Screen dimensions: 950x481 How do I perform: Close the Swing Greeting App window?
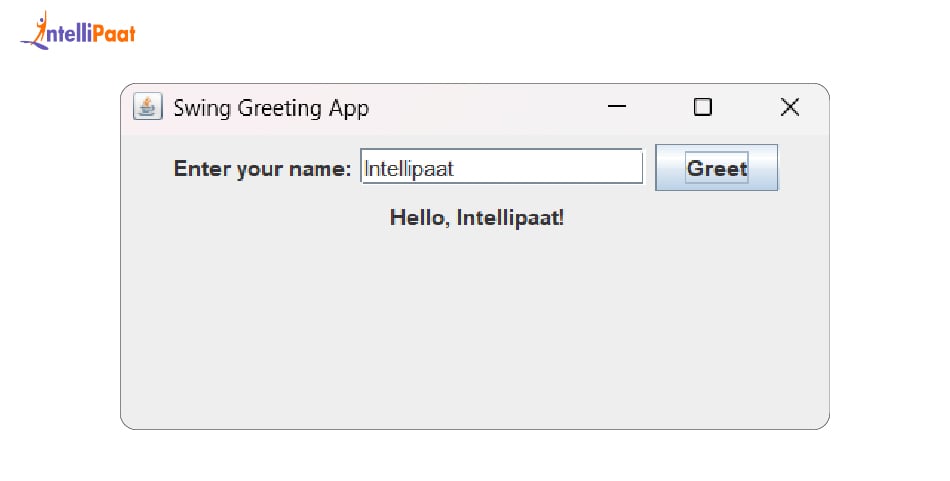click(x=790, y=107)
